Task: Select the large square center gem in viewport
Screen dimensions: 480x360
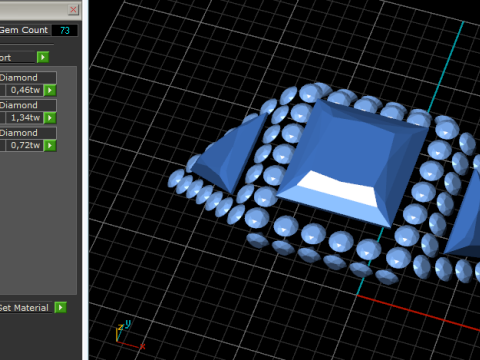Action: pos(353,162)
